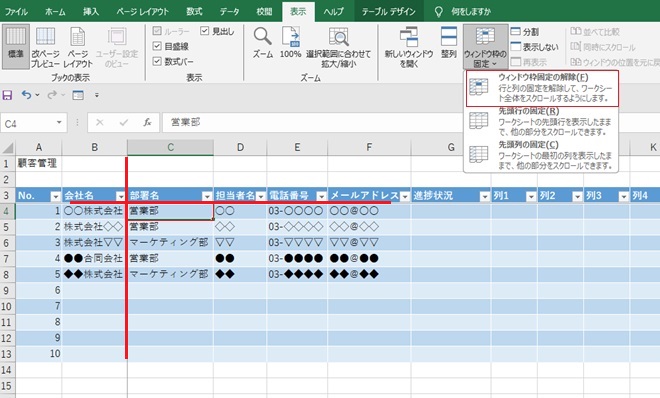This screenshot has width=660, height=398.
Task: Confirm formula entry checkmark icon
Action: 124,122
